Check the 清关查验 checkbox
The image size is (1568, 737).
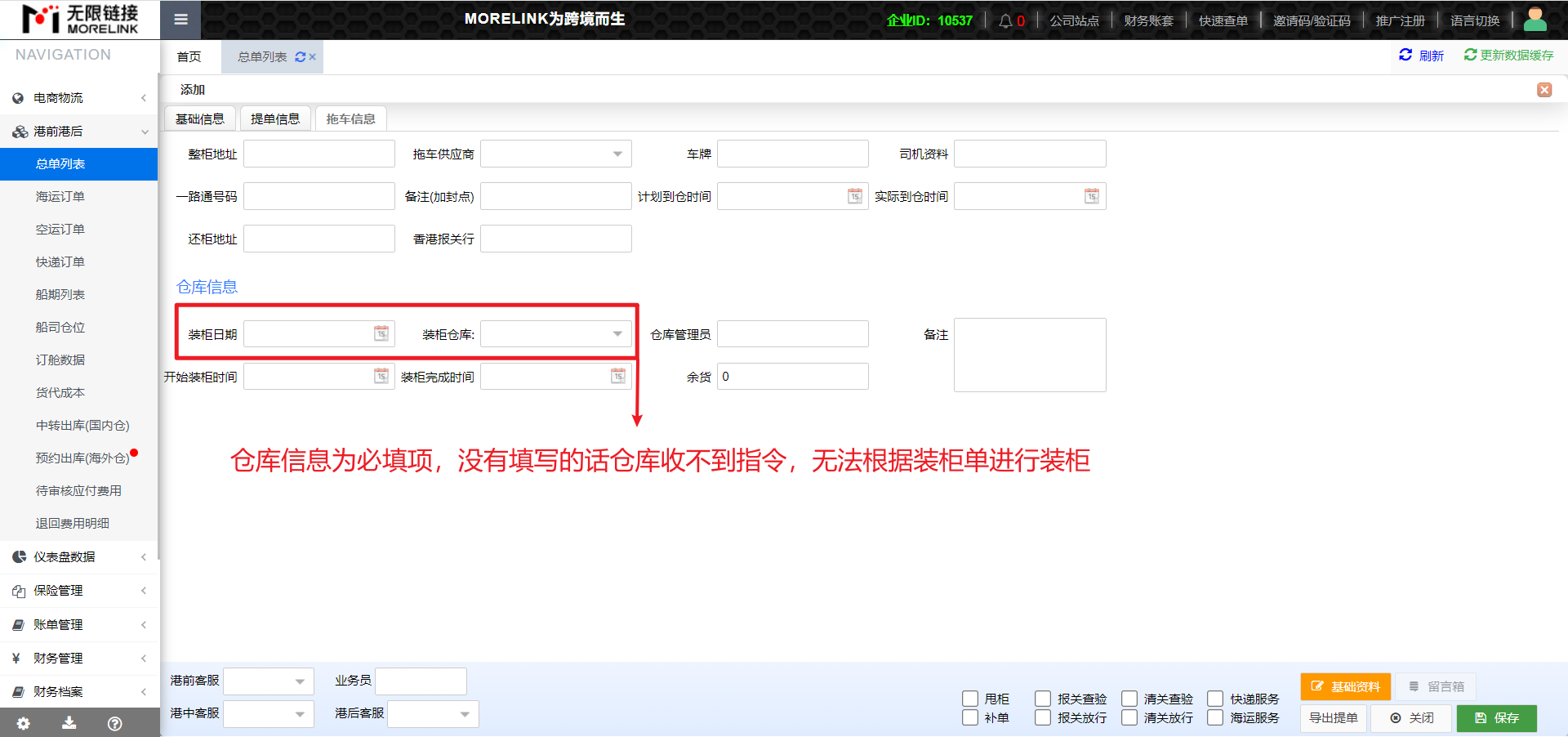1129,699
